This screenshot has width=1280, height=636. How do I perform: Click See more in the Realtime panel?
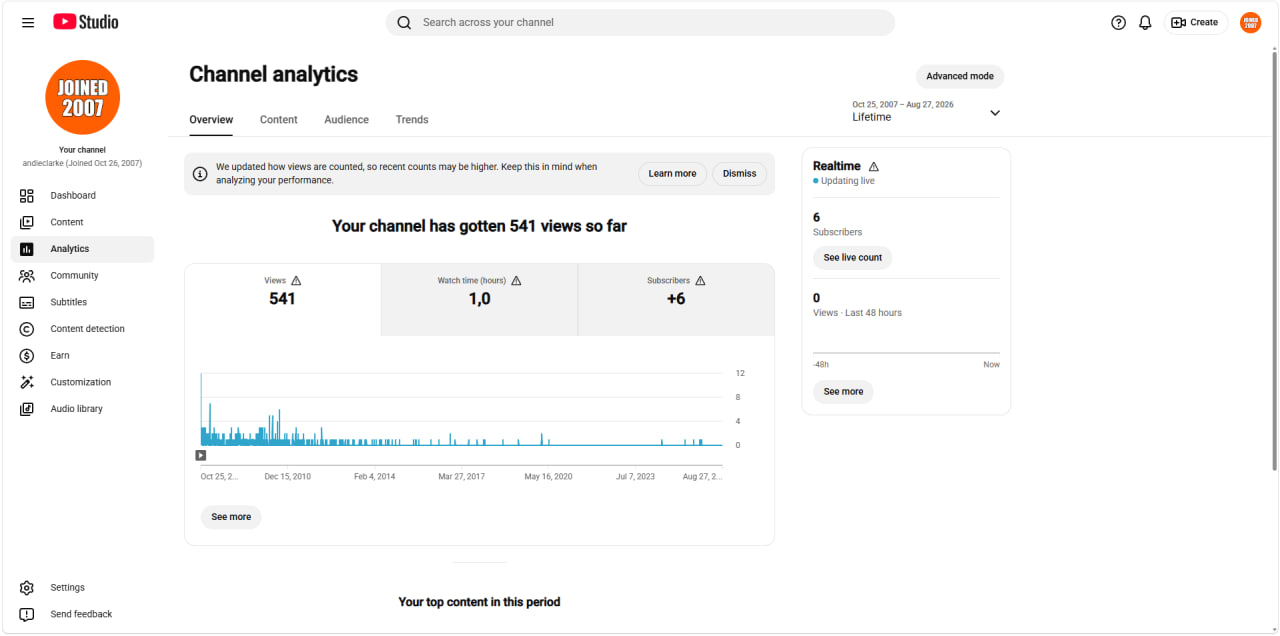click(x=843, y=392)
